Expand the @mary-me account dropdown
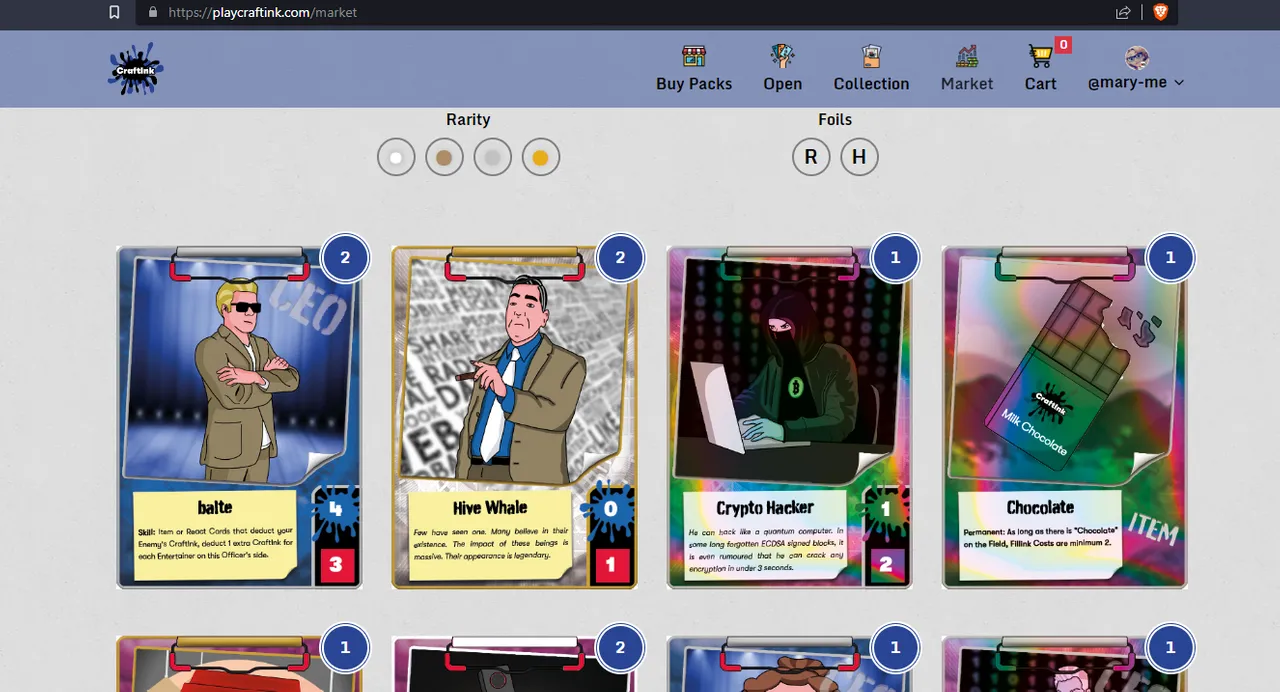 (1179, 83)
